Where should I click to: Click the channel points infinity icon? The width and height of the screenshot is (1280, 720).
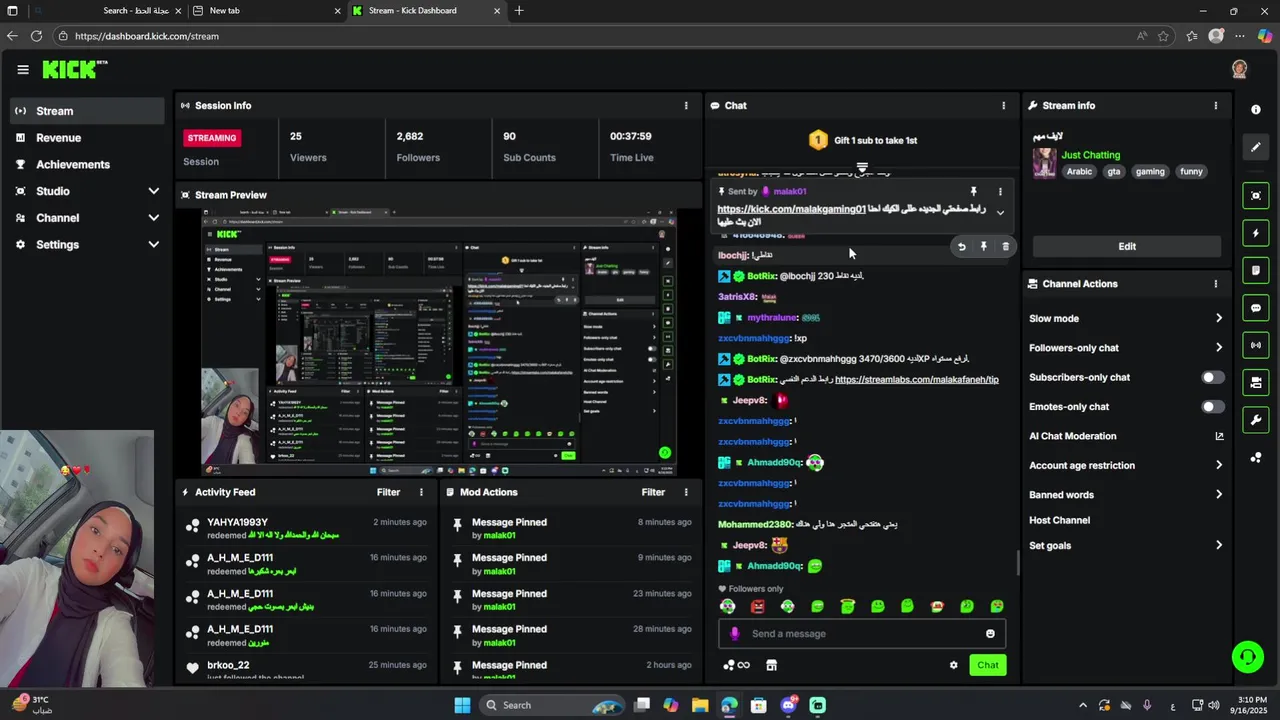click(x=736, y=665)
